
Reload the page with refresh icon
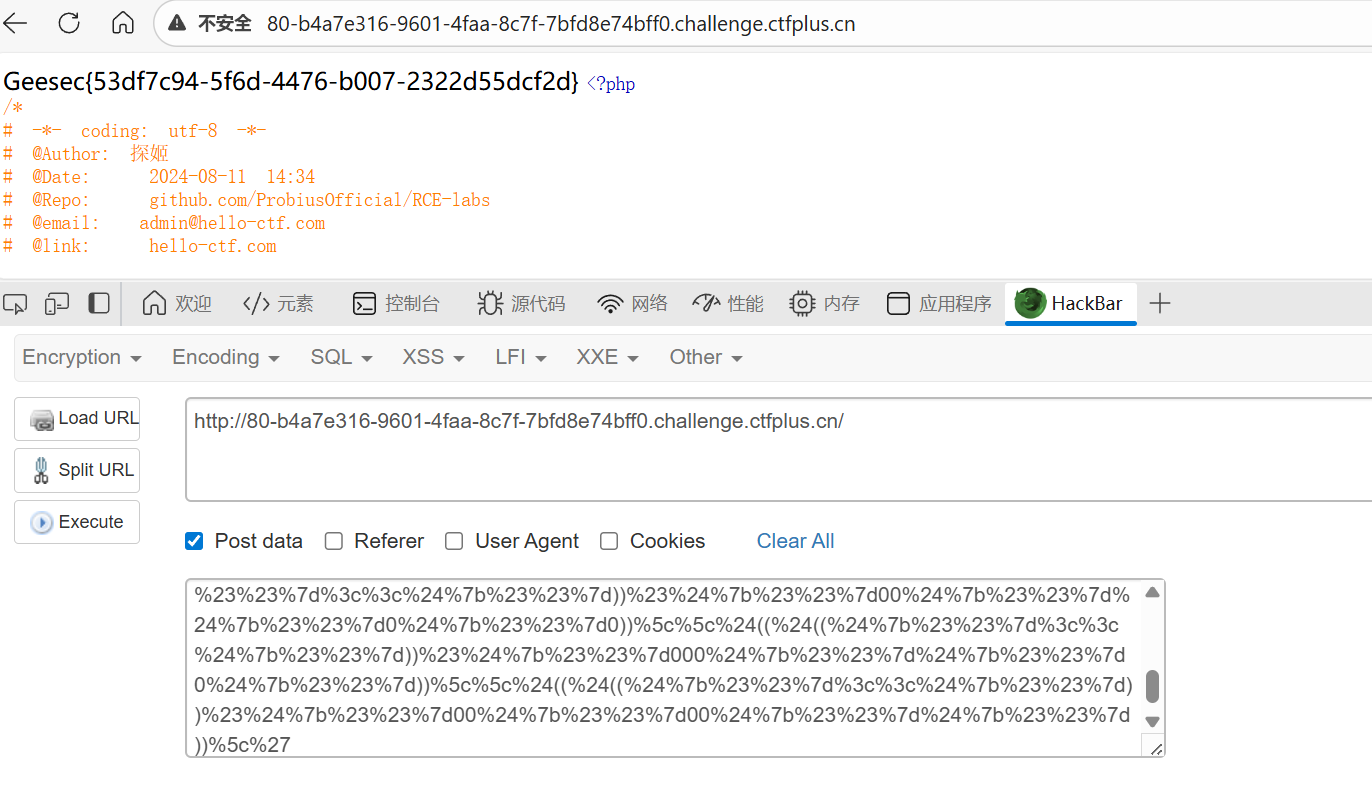click(69, 23)
